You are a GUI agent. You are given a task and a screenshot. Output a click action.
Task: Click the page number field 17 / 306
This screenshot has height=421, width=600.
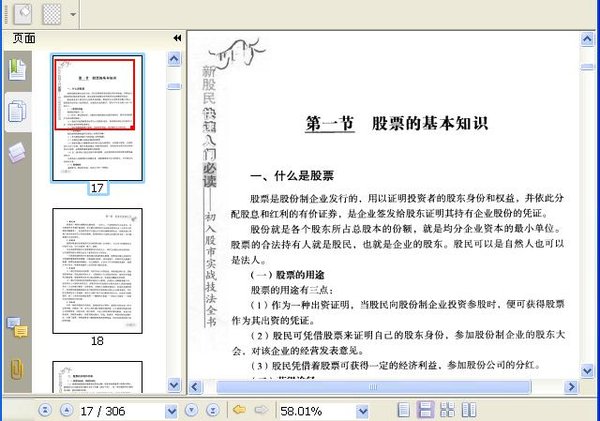coord(121,411)
